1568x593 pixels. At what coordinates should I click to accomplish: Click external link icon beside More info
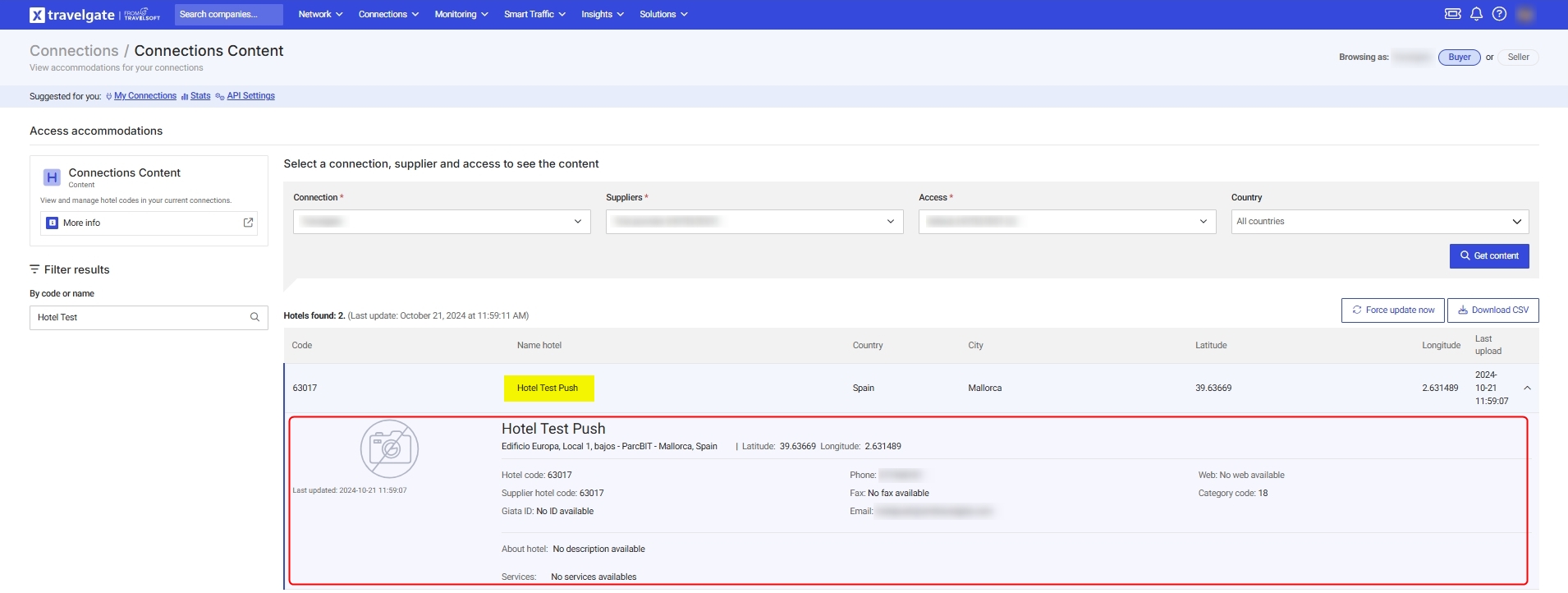[x=248, y=223]
